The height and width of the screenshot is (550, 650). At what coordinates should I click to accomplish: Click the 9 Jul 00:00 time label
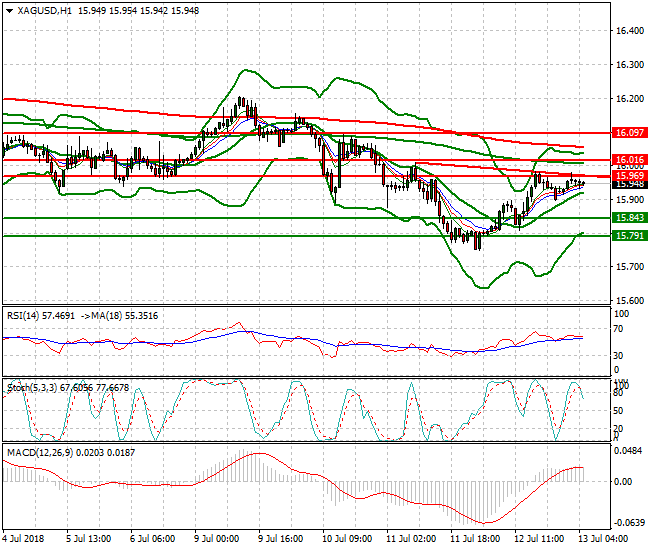pyautogui.click(x=217, y=539)
